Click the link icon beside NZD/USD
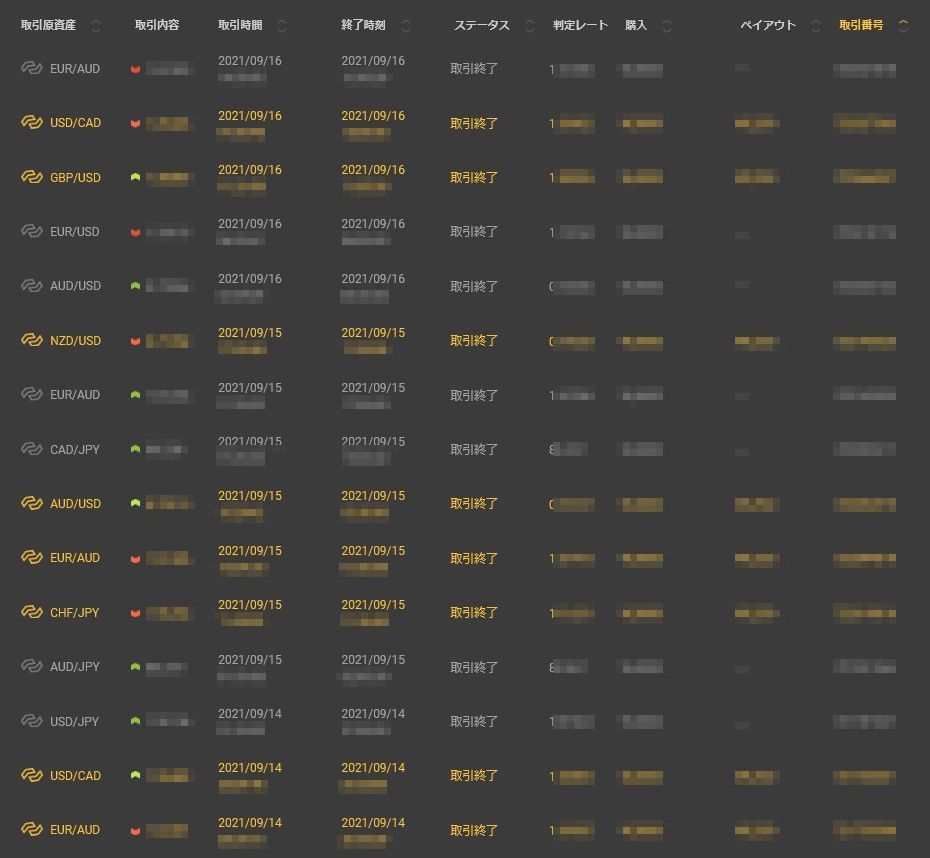This screenshot has width=930, height=858. point(32,340)
